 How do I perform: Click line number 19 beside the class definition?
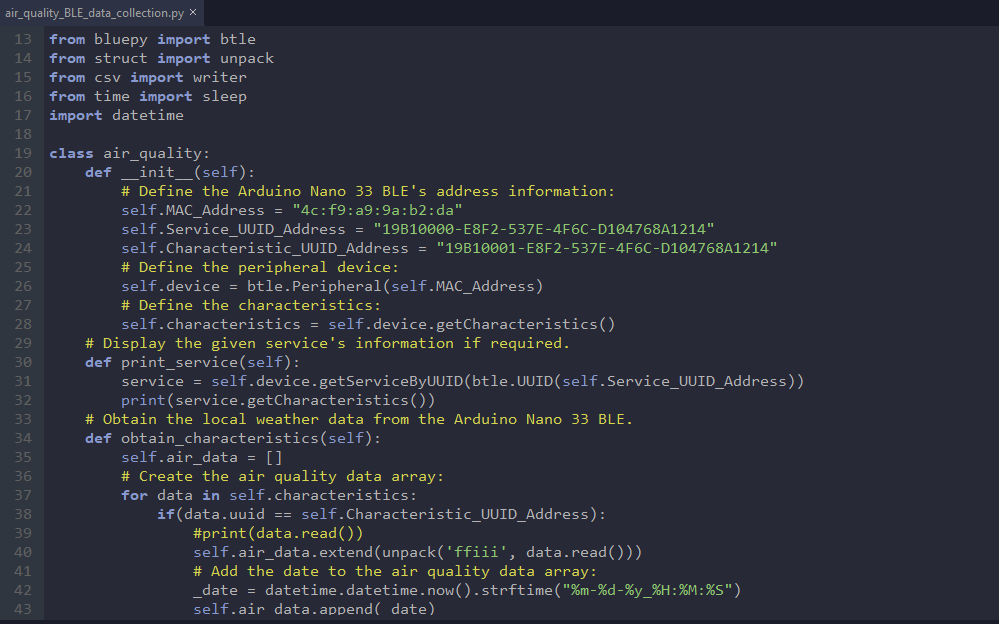point(23,152)
